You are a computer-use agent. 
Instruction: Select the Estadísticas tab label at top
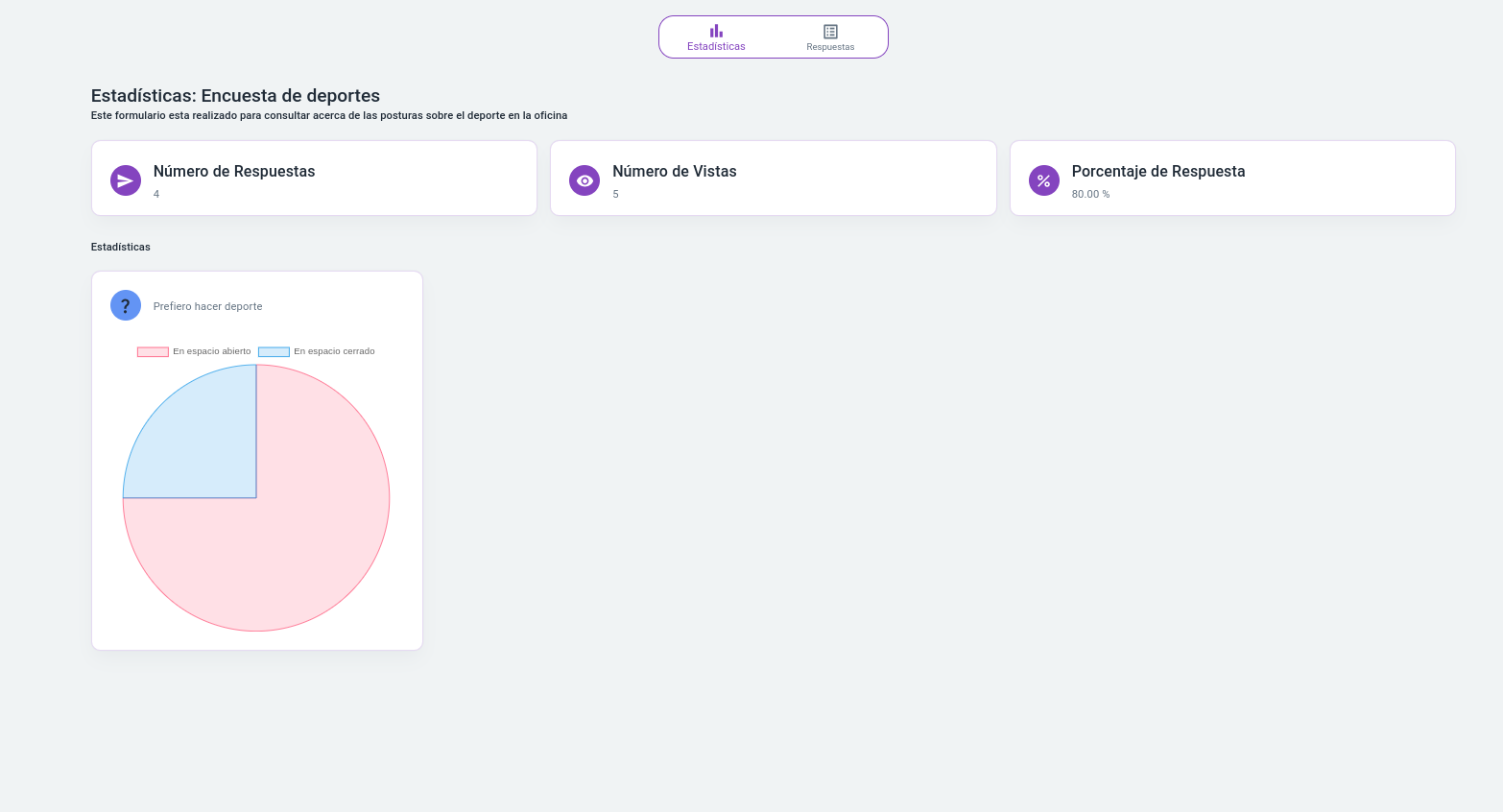click(x=716, y=46)
